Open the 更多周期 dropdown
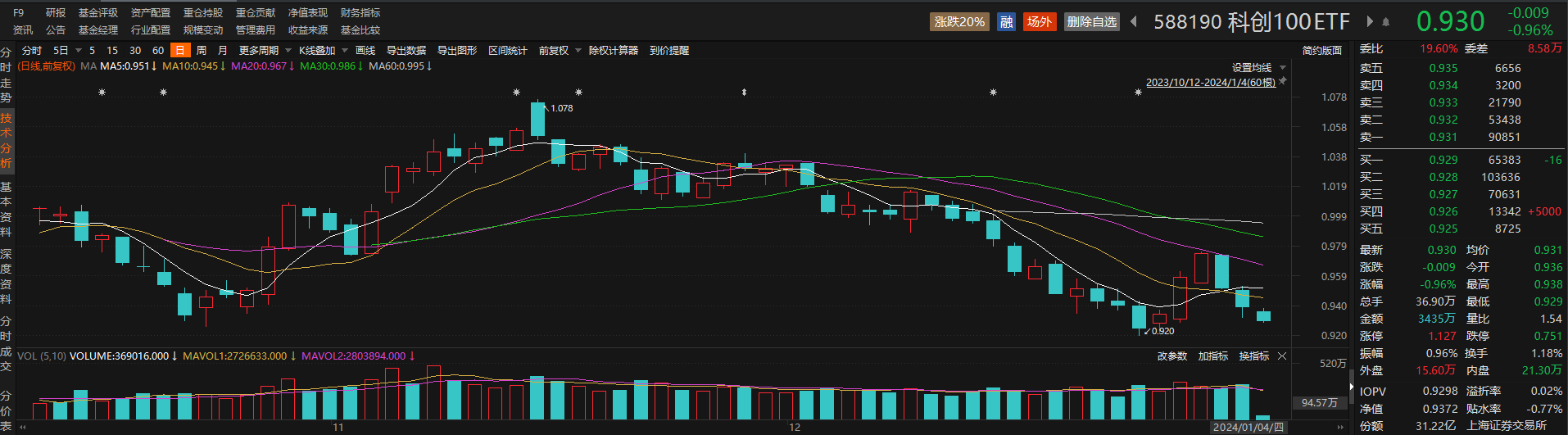The width and height of the screenshot is (1568, 435). point(264,51)
